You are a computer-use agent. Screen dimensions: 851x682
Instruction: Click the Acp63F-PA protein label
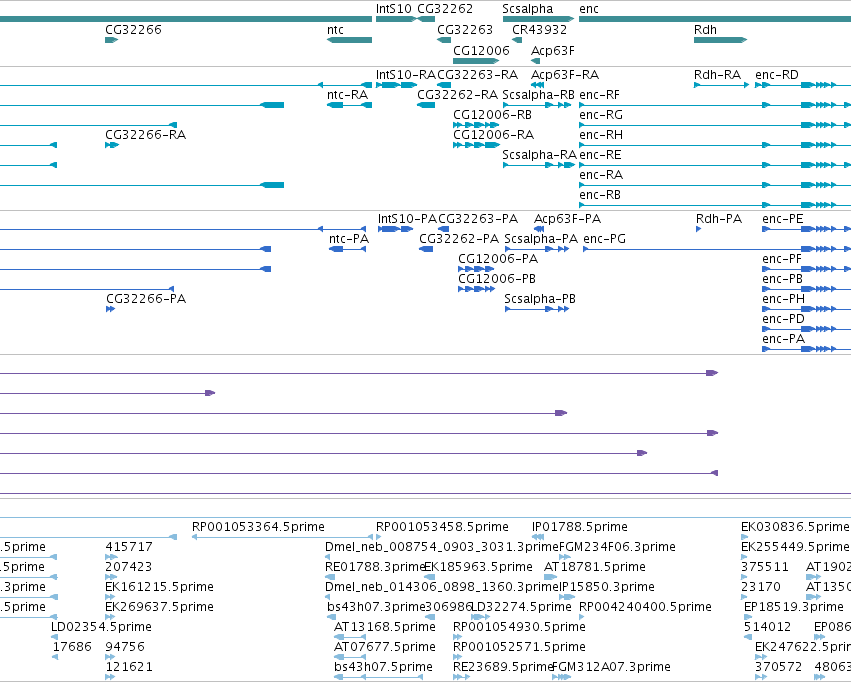[568, 219]
